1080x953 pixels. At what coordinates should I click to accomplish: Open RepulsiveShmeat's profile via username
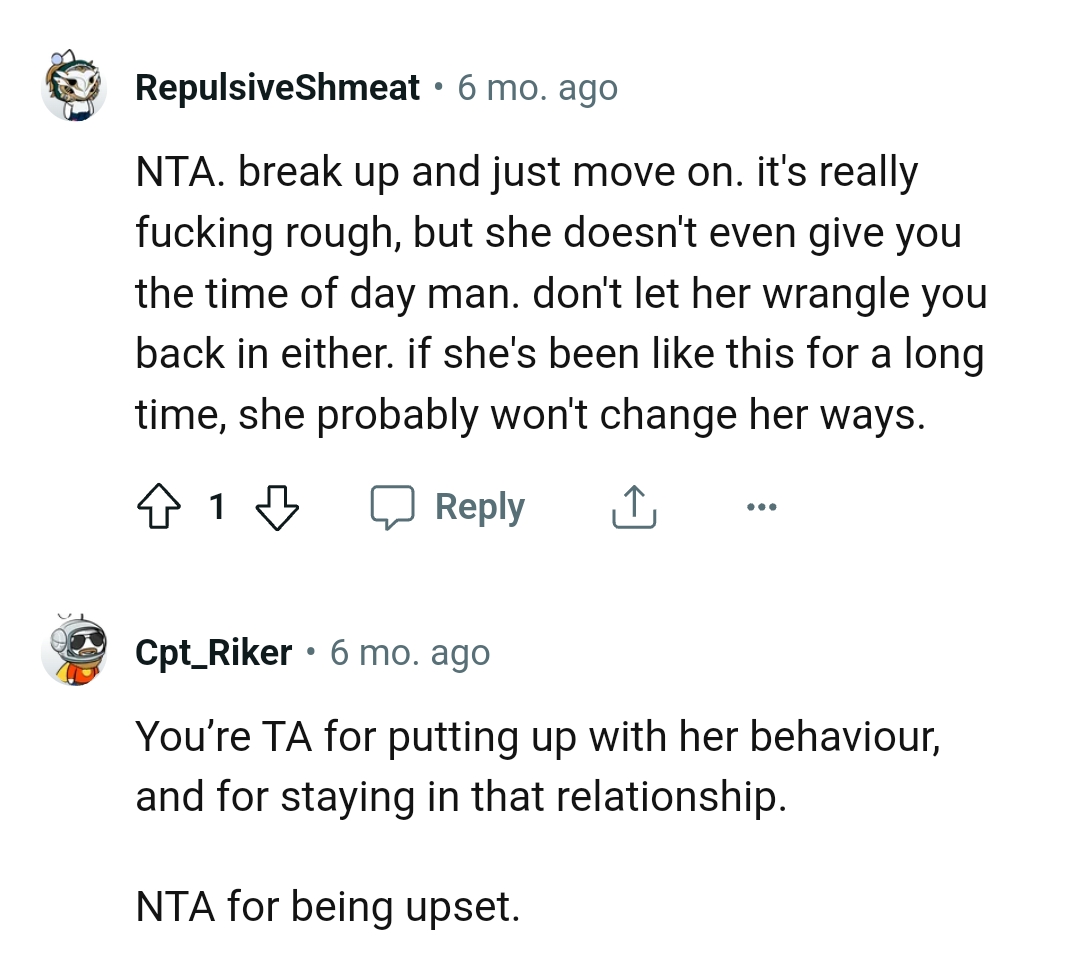point(277,86)
